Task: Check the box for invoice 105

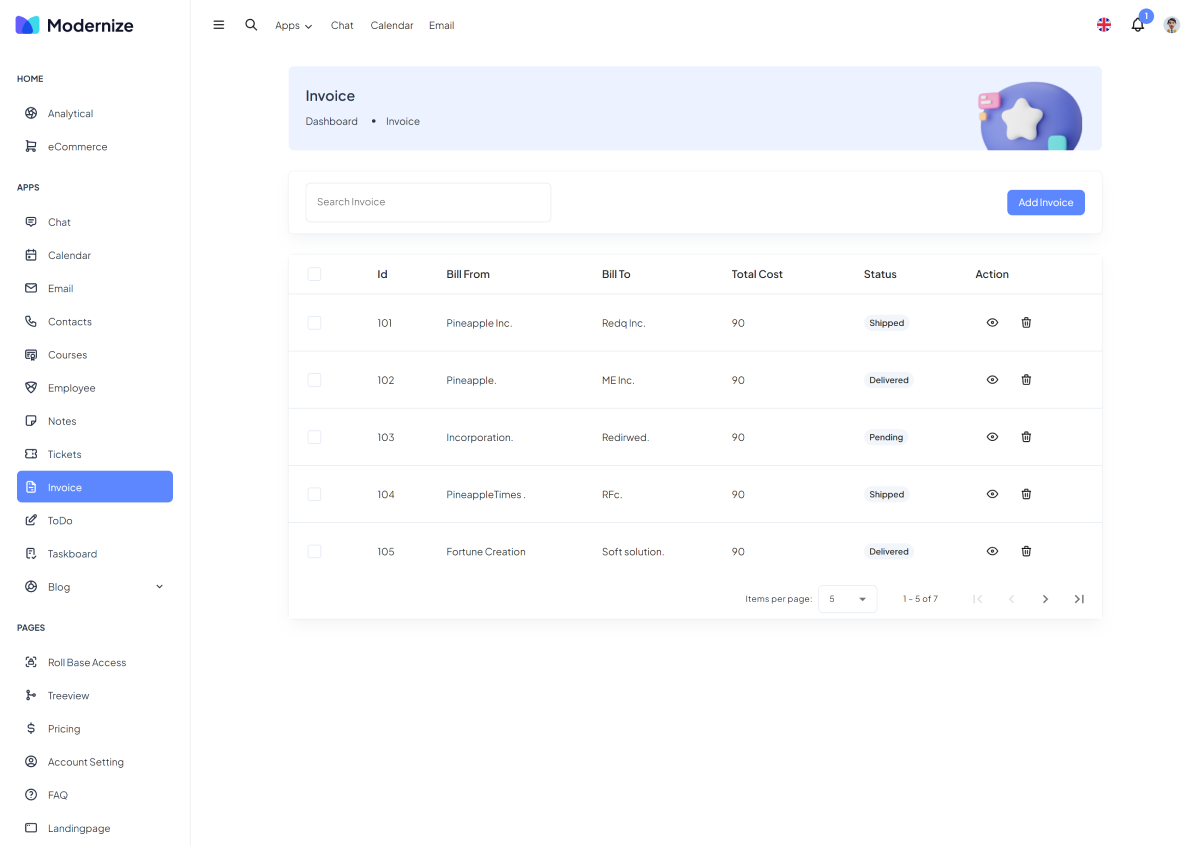Action: point(314,551)
